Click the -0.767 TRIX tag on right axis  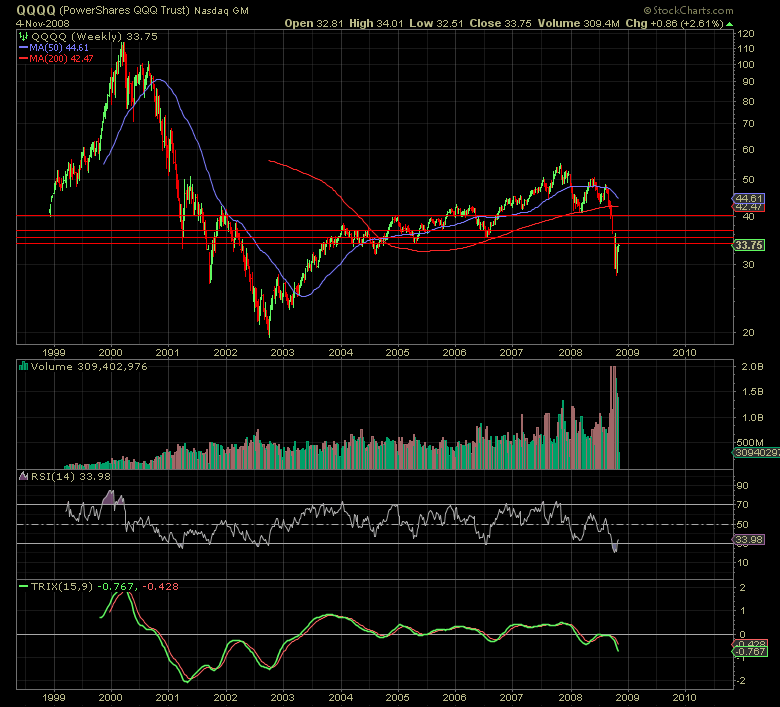pyautogui.click(x=749, y=652)
